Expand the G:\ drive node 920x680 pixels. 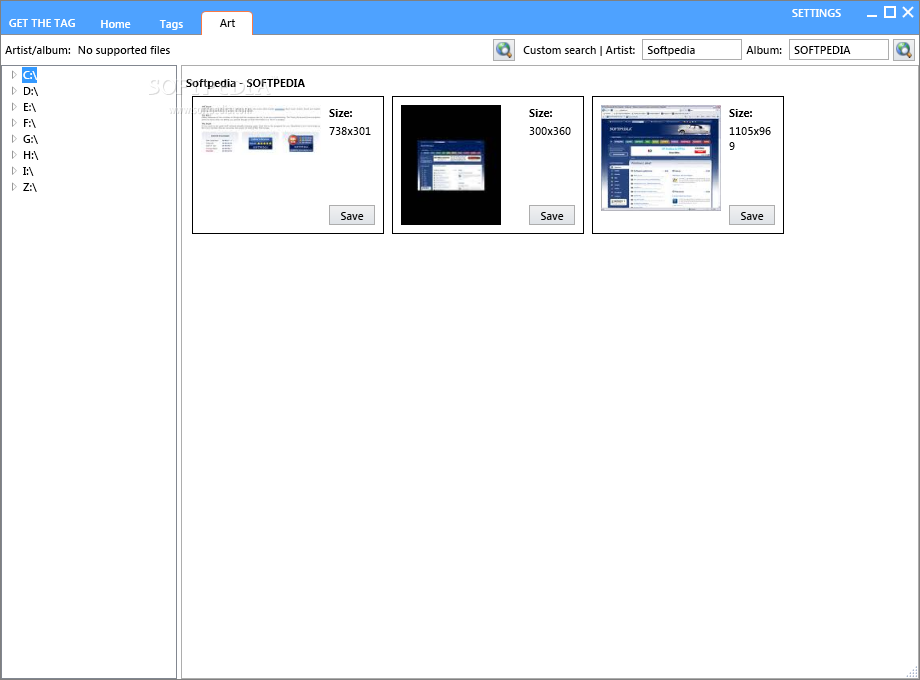(x=14, y=139)
